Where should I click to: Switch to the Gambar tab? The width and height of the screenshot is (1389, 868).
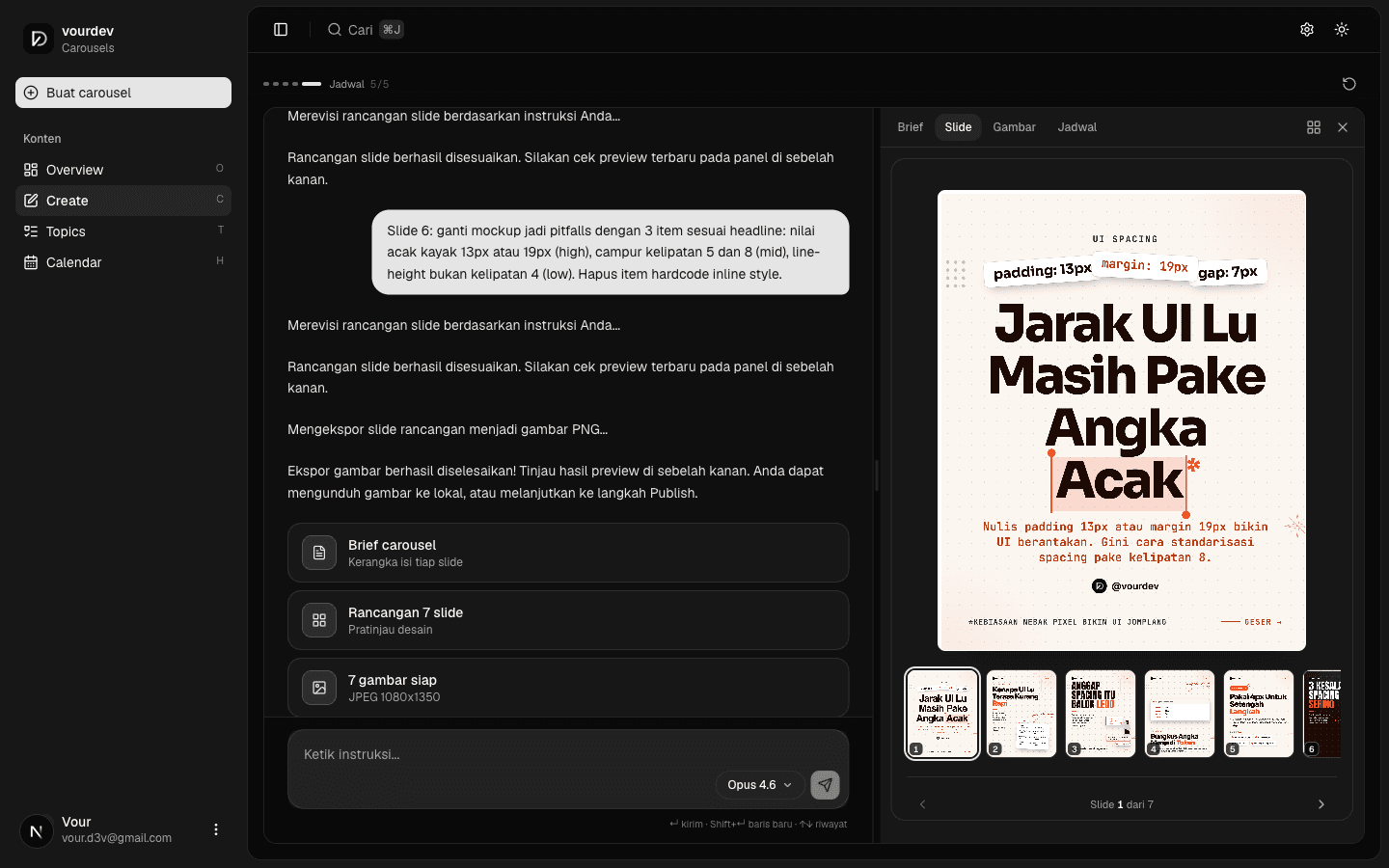[1014, 127]
